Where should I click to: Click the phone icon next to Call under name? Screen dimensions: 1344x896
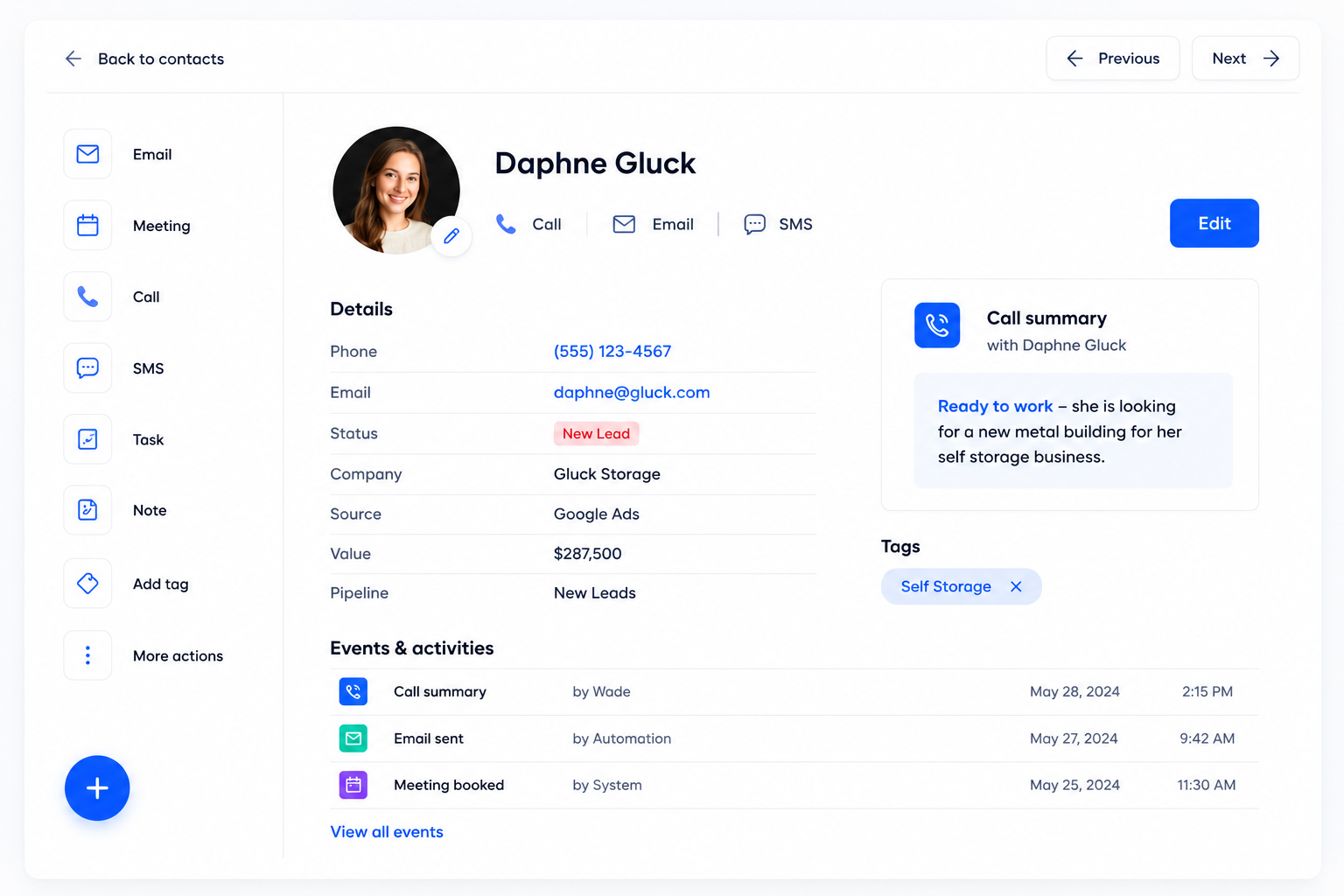(x=506, y=224)
